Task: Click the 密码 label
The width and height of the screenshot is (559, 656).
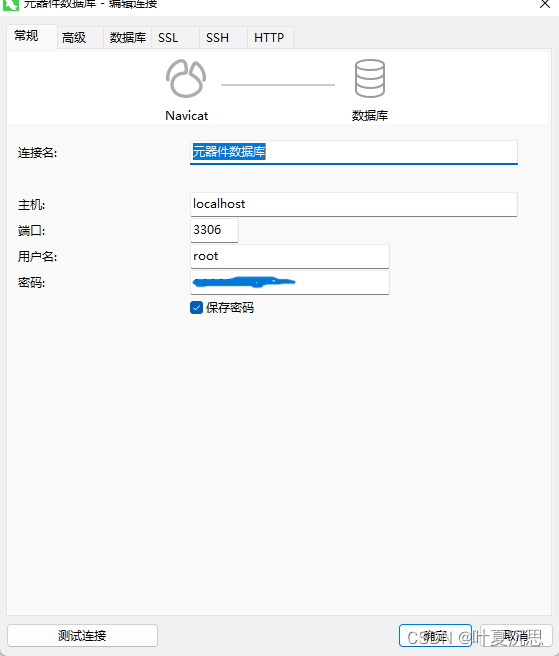Action: coord(31,283)
